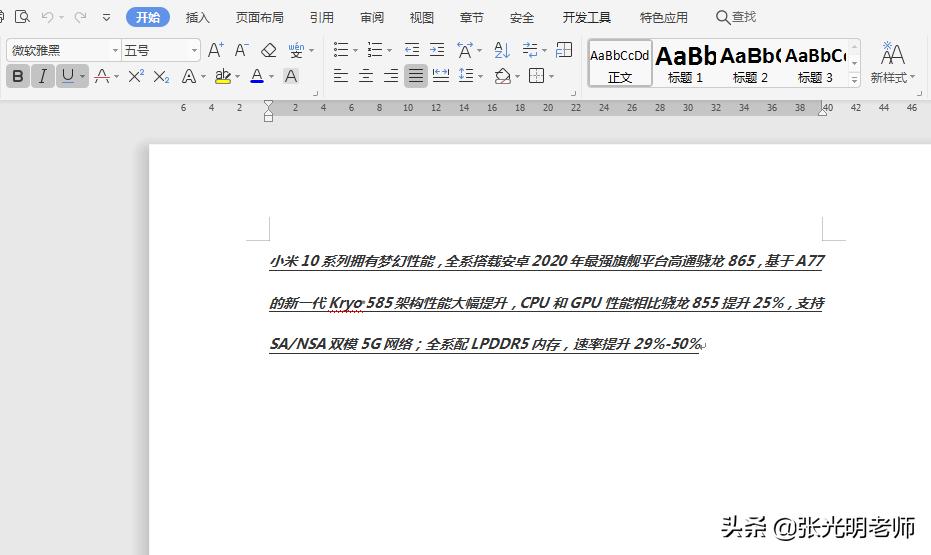Click the tab stops layout icon
This screenshot has width=931, height=555.
[x=563, y=50]
